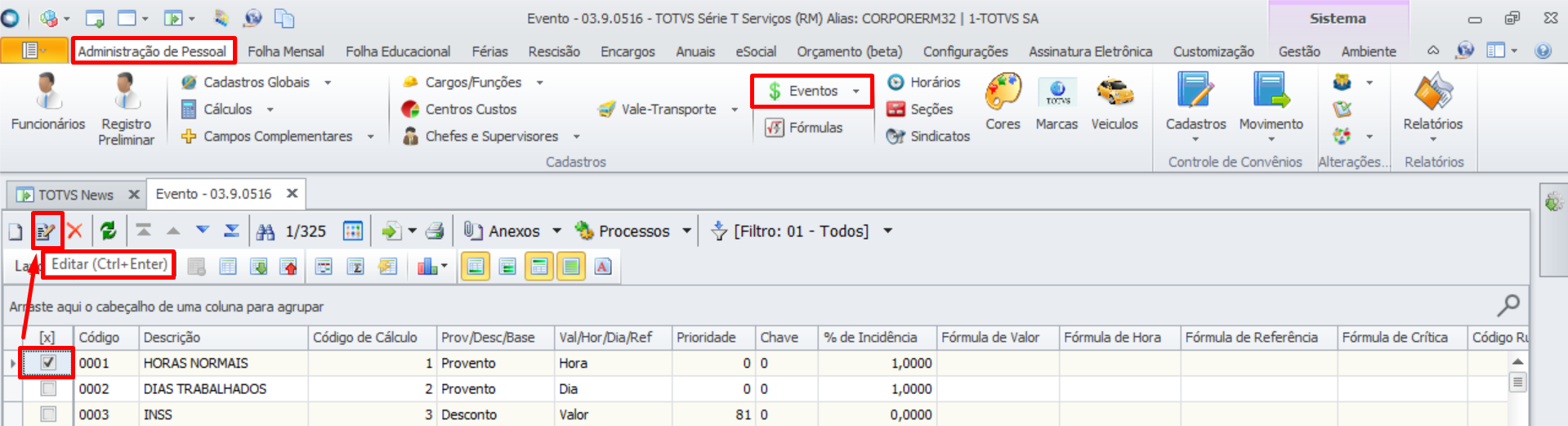Screen dimensions: 1568x426
Task: Open Fórmulas in Cadastros group
Action: (x=805, y=128)
